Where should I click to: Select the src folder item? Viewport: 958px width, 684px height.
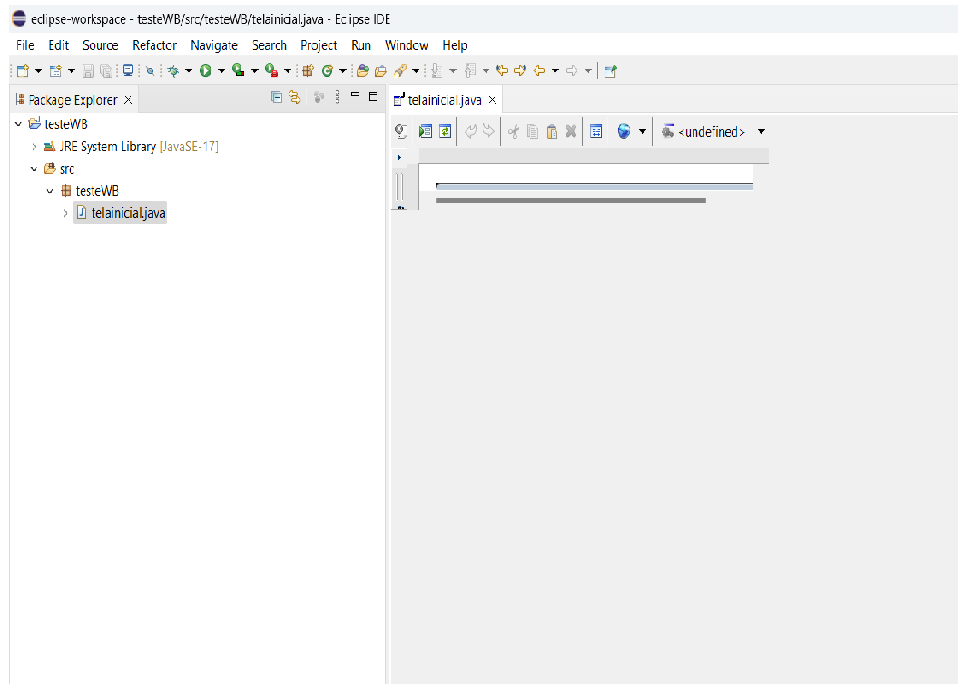tap(59, 169)
